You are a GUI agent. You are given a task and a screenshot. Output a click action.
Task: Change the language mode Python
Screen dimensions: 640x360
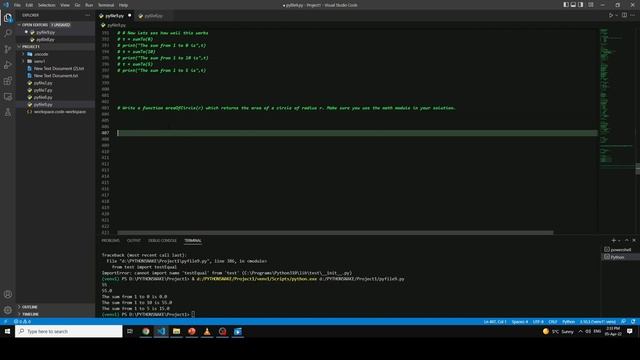pyautogui.click(x=568, y=322)
